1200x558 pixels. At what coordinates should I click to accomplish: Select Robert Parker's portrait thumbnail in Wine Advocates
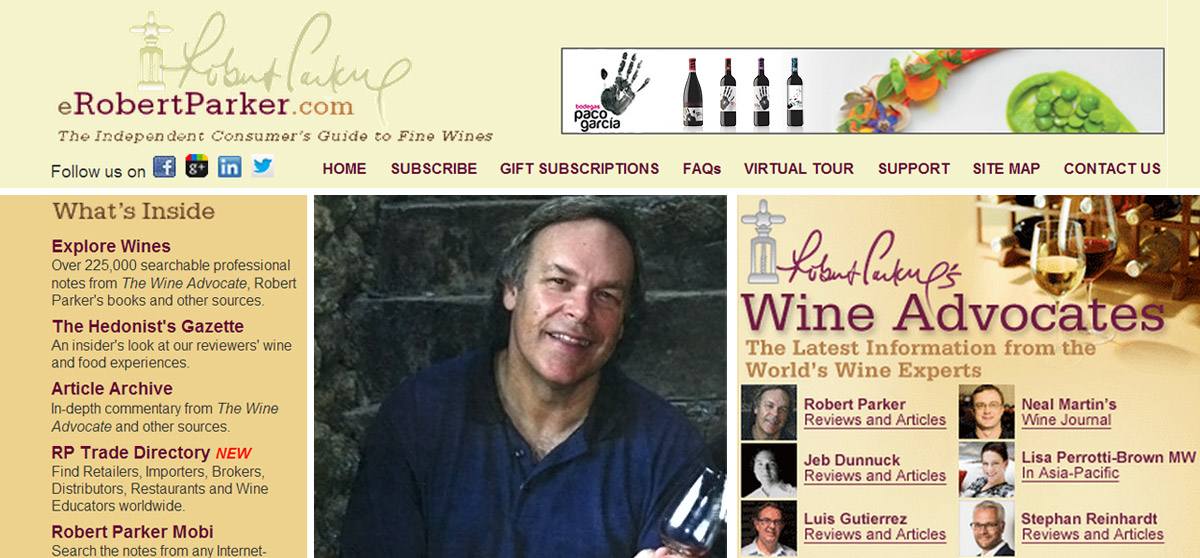click(768, 412)
